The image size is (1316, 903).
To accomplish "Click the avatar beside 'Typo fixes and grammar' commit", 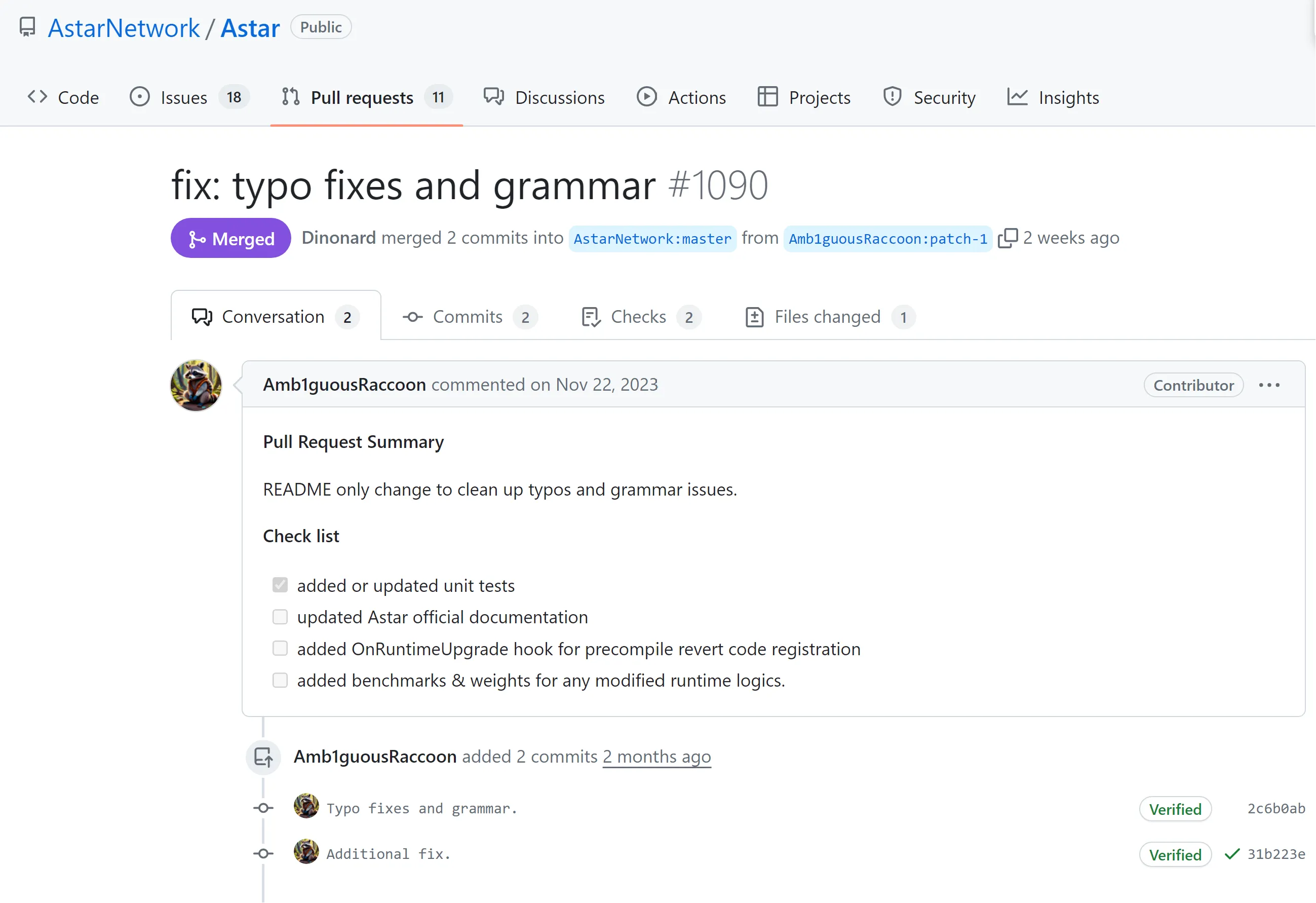I will pyautogui.click(x=306, y=807).
